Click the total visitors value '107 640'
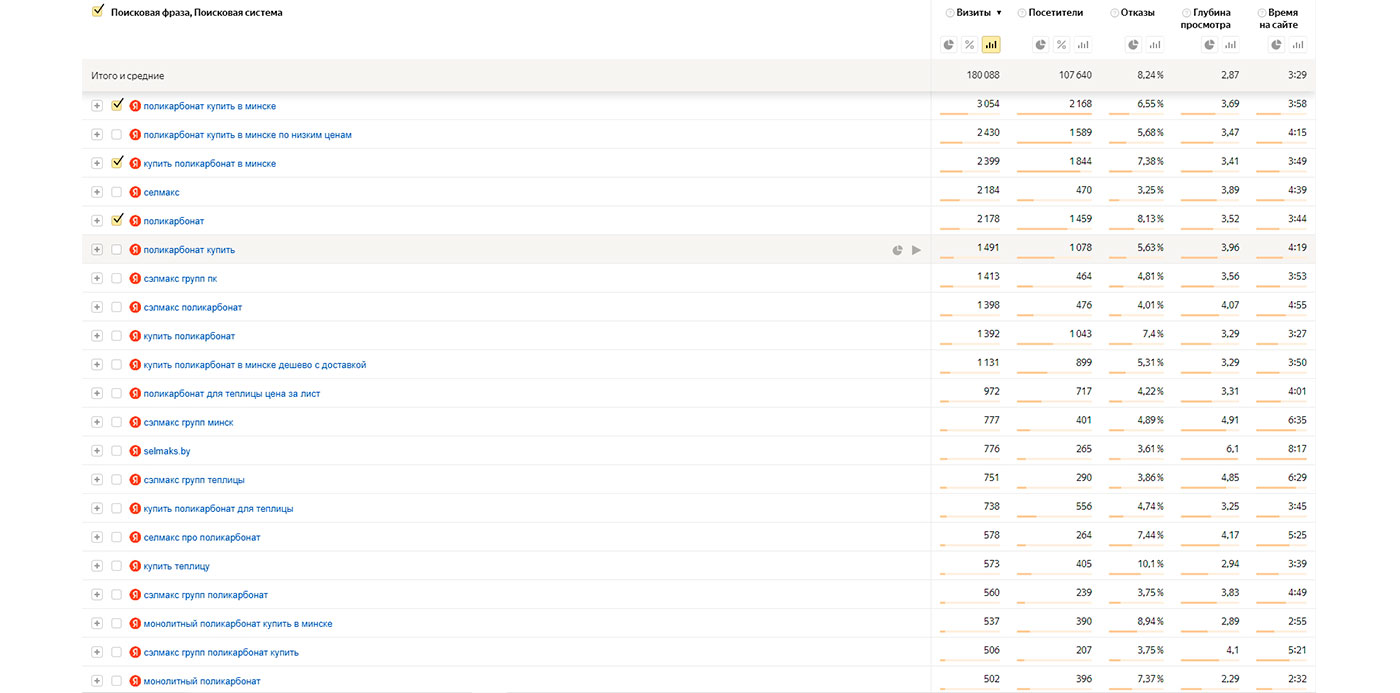 pos(1075,76)
